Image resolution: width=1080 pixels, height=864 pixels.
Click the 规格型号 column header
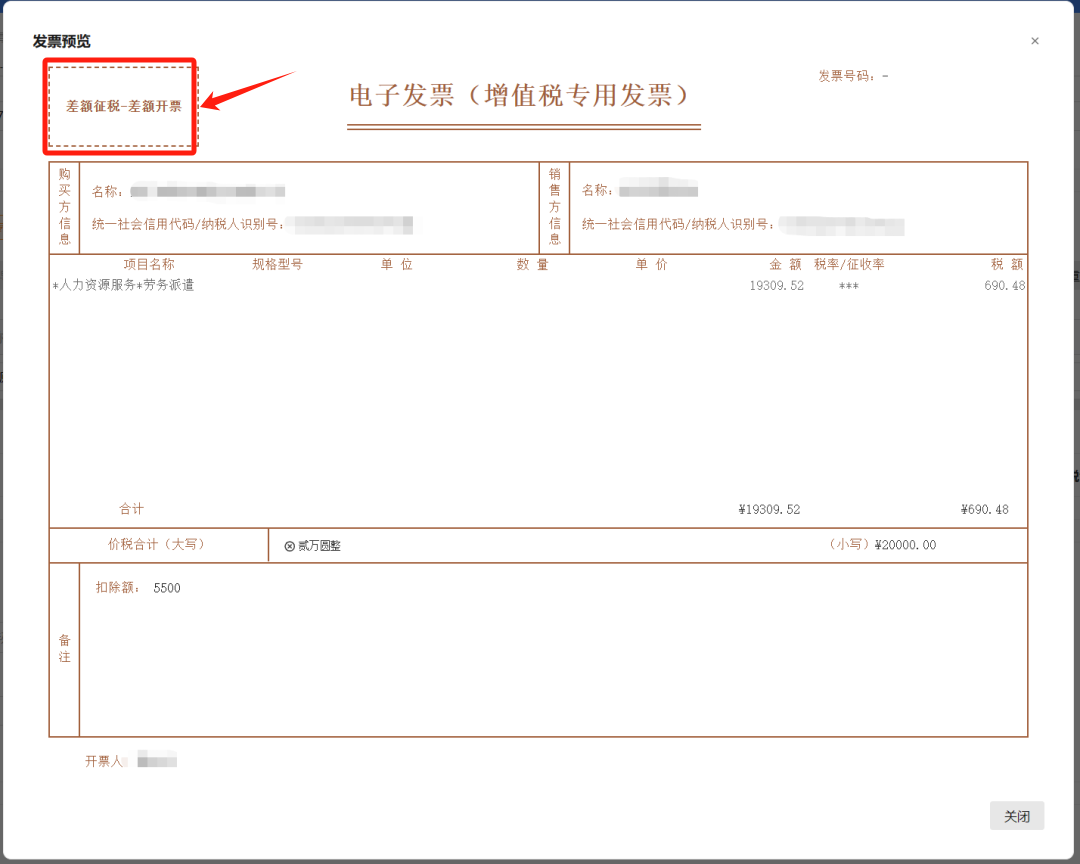click(x=277, y=264)
